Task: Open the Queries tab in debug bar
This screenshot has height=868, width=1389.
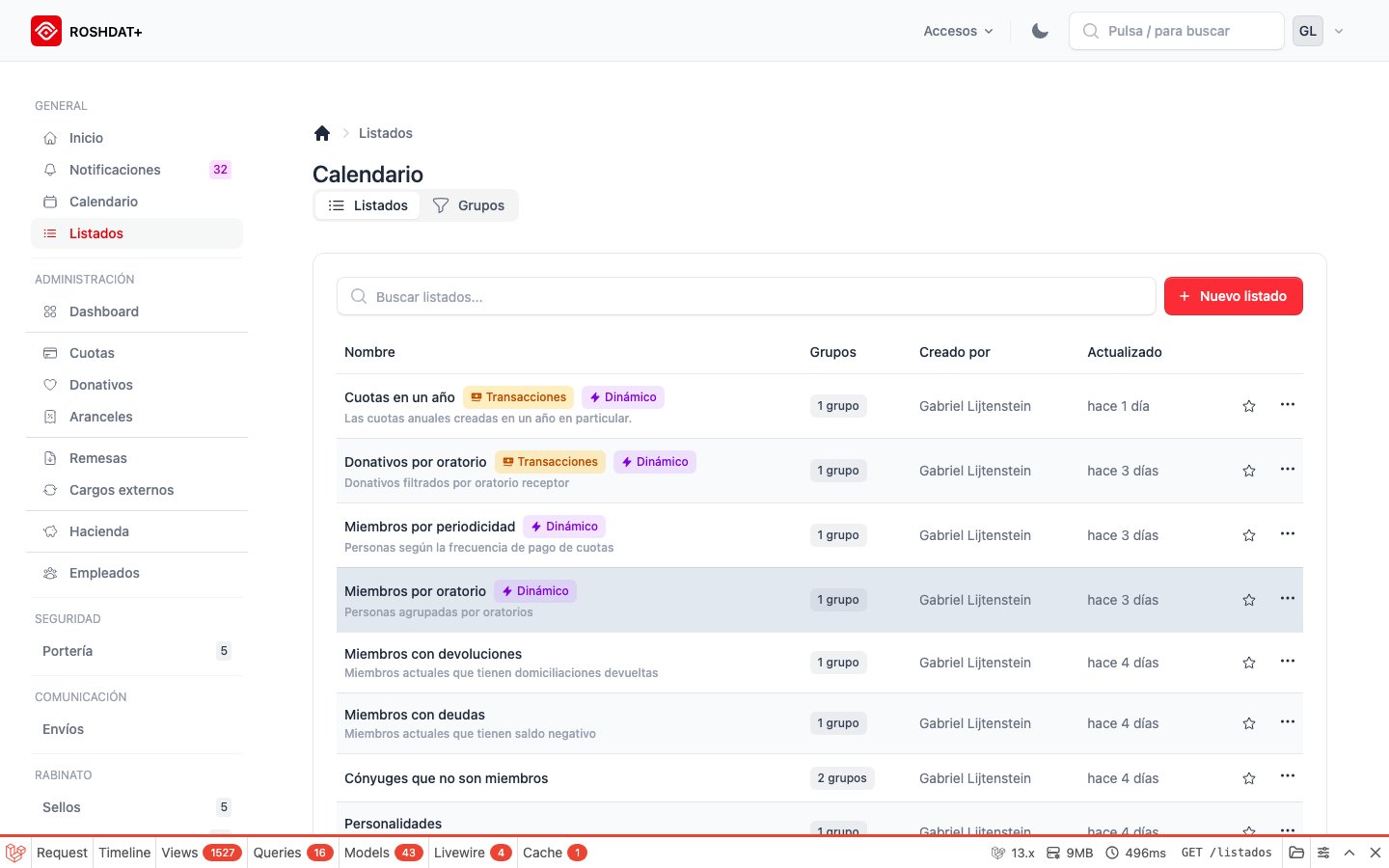Action: pos(291,853)
